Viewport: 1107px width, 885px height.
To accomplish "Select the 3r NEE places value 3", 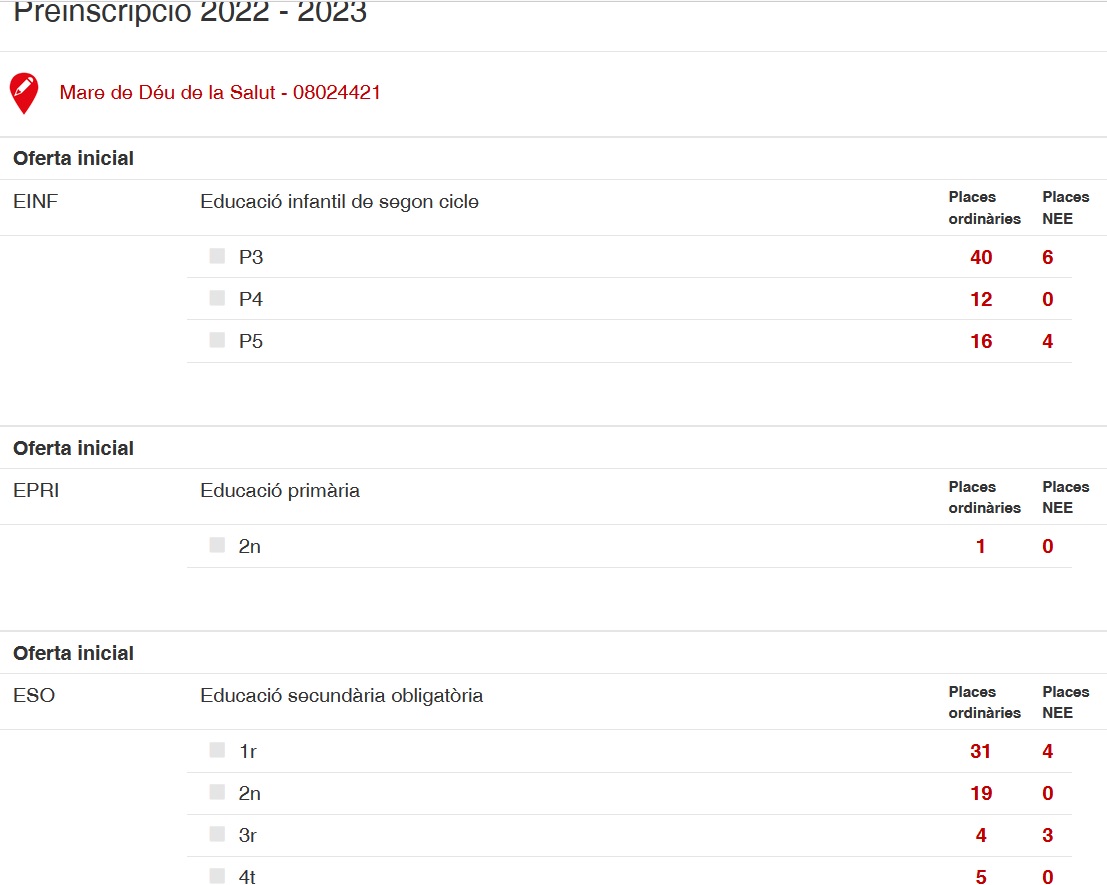I will (x=1047, y=835).
